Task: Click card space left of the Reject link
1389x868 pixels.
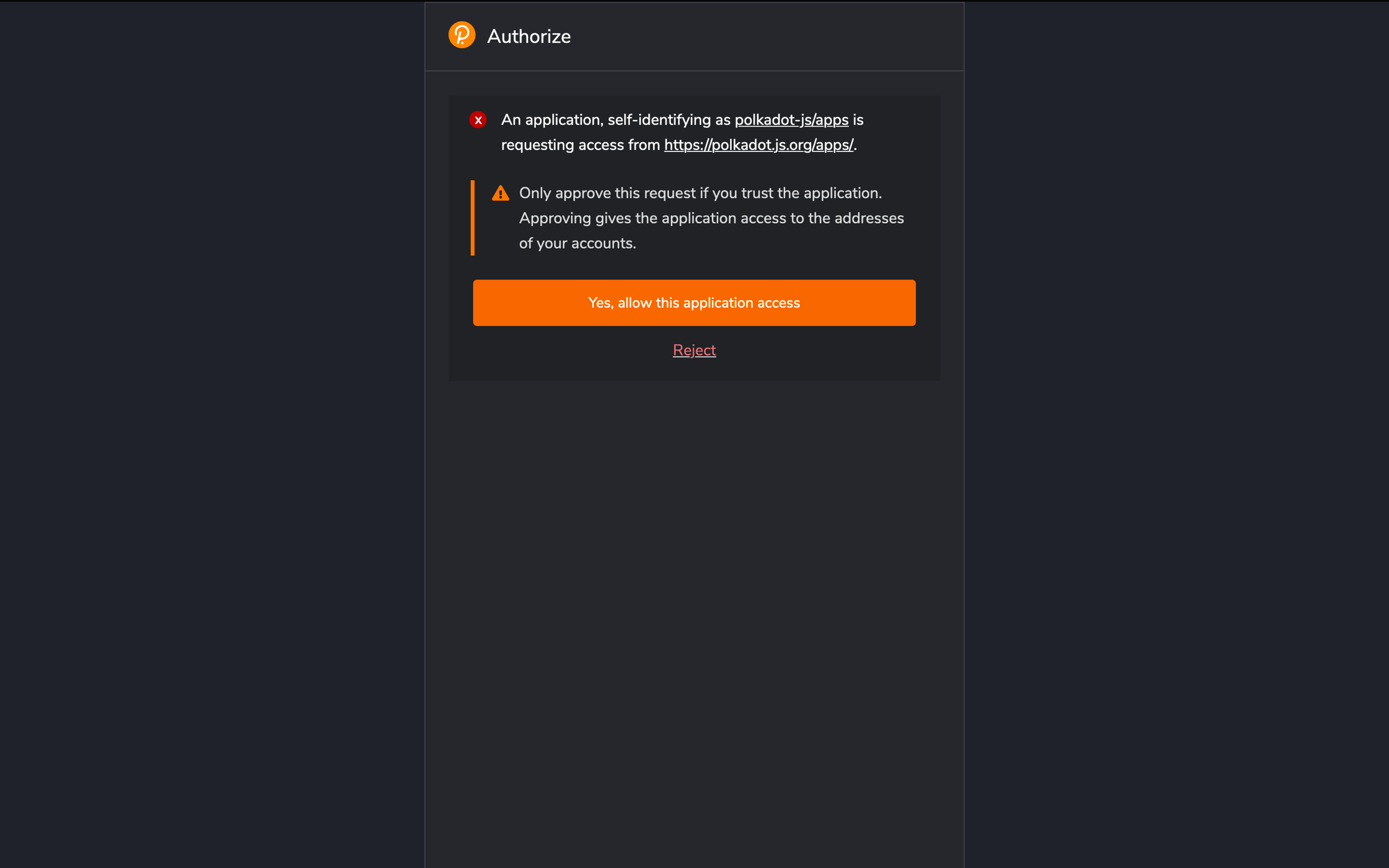Action: [x=561, y=350]
